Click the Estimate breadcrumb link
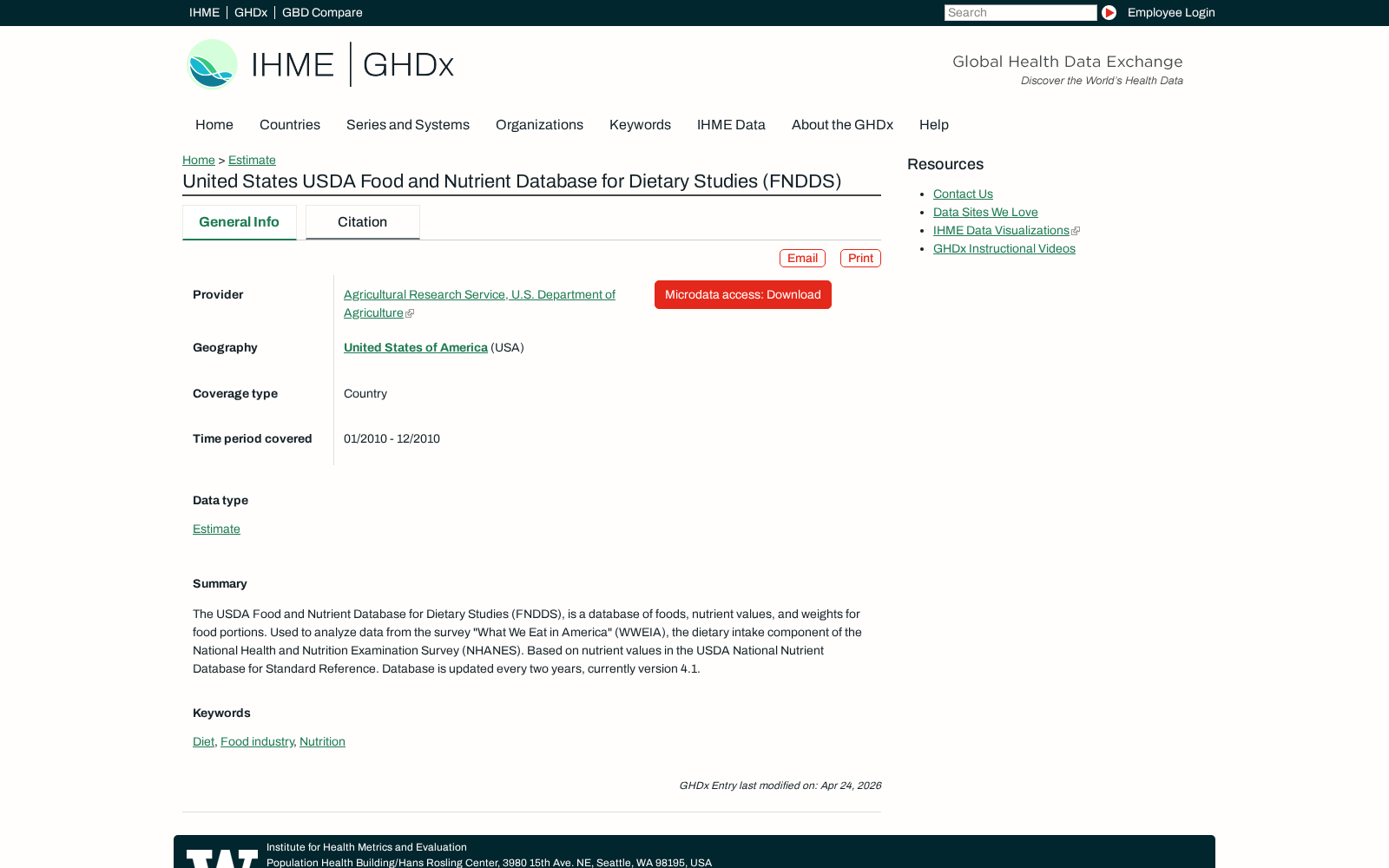Image resolution: width=1389 pixels, height=868 pixels. point(252,160)
